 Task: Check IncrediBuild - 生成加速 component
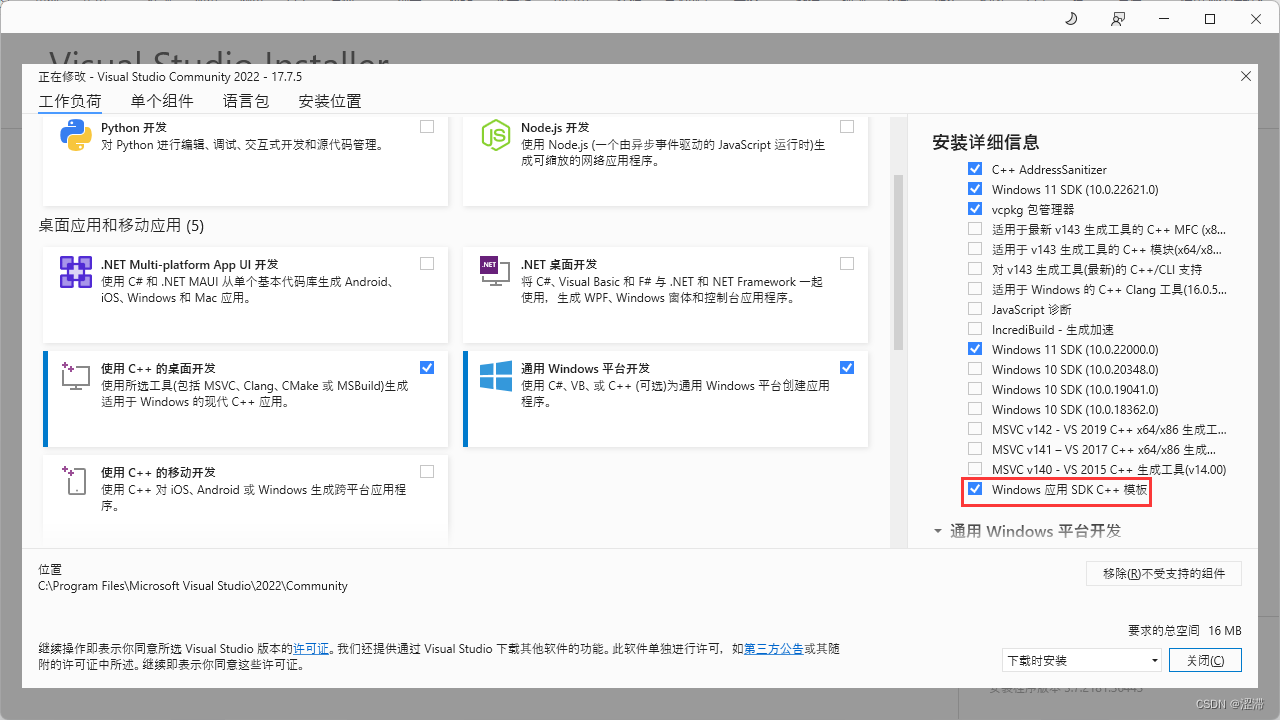coord(975,329)
